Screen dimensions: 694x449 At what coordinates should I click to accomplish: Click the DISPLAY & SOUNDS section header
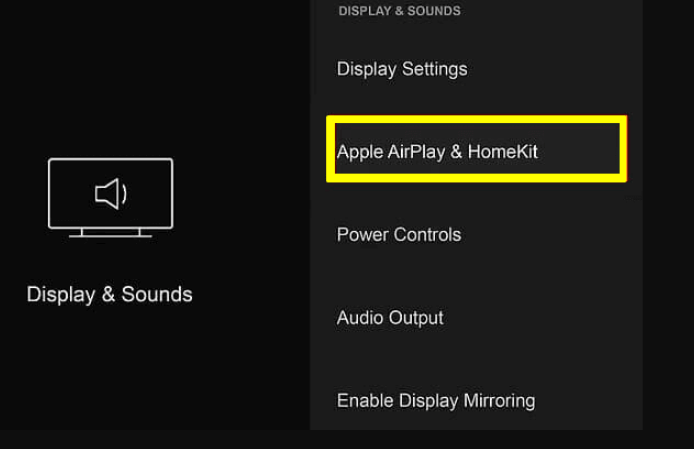click(x=399, y=11)
